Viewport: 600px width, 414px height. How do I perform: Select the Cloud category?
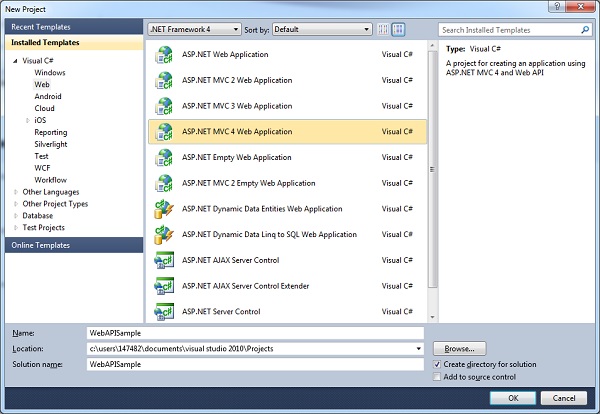tap(44, 108)
